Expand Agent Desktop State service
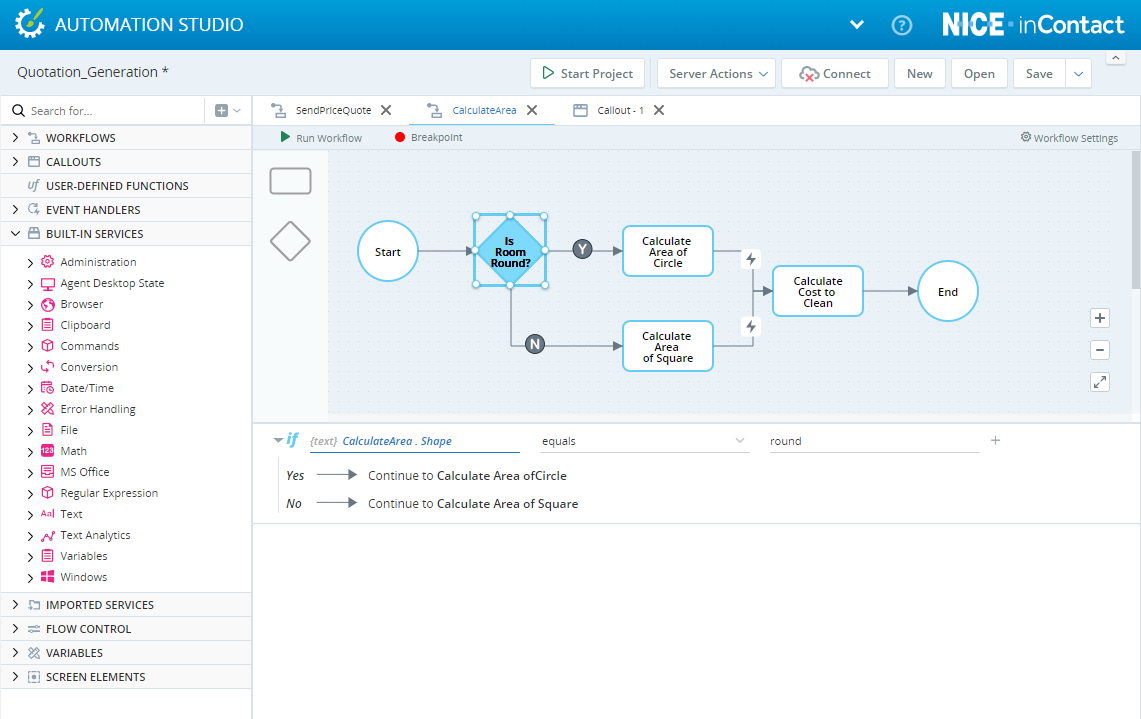The image size is (1141, 719). click(30, 284)
